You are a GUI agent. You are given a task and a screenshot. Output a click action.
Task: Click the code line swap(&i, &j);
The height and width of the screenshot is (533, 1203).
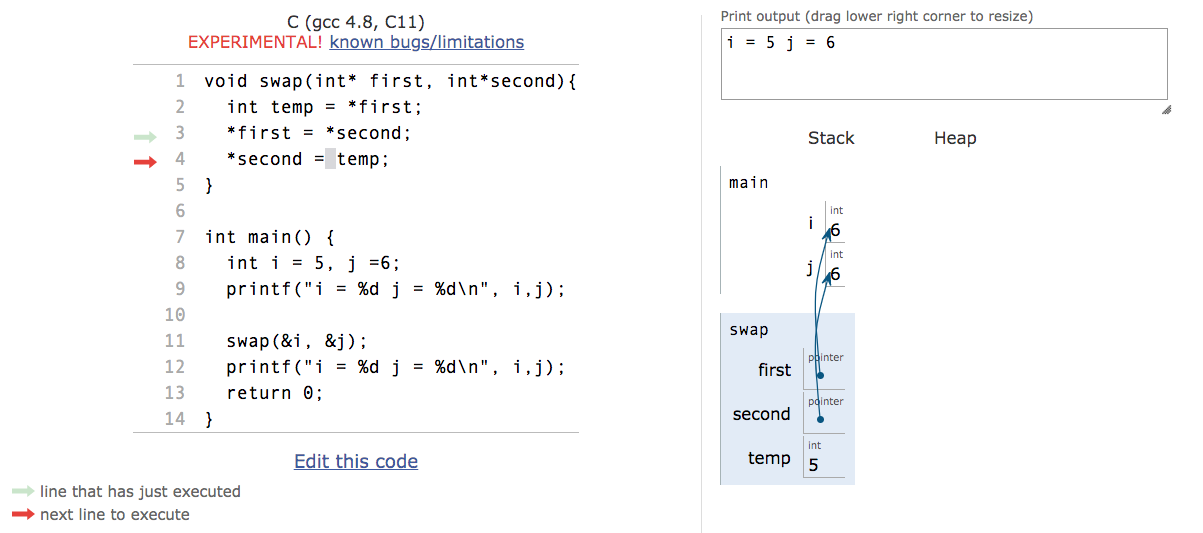[297, 341]
